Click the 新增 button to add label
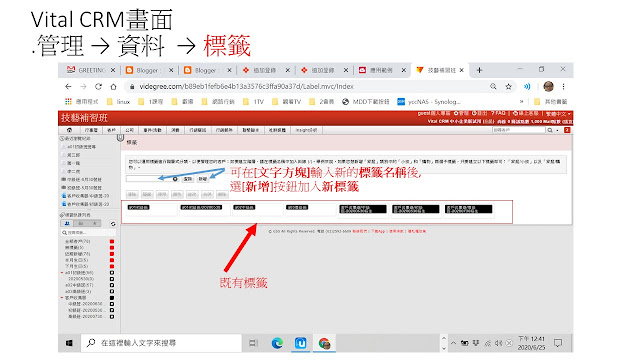This screenshot has height=360, width=640. [203, 179]
